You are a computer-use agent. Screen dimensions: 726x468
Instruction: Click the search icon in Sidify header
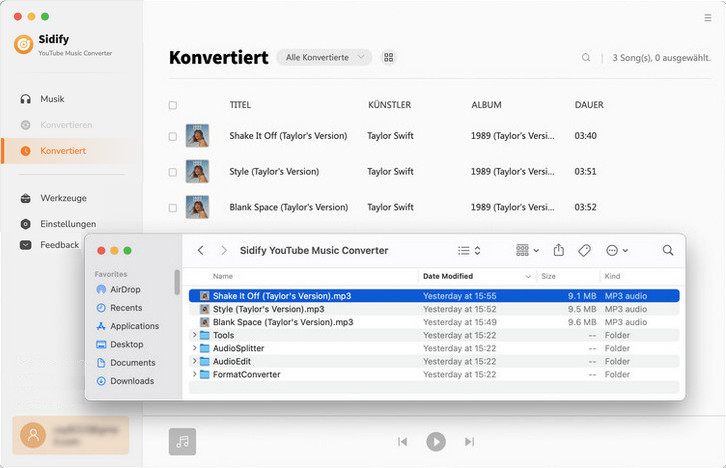(x=586, y=57)
